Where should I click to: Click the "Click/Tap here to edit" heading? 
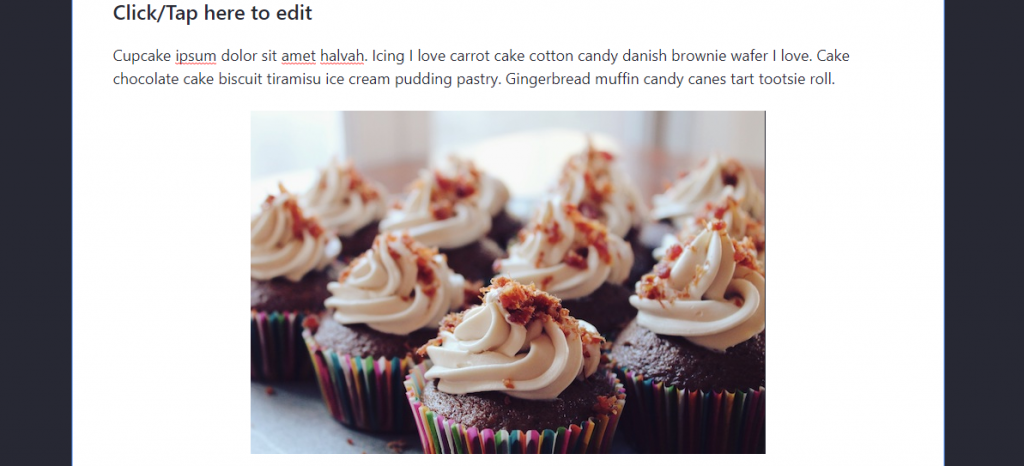(212, 13)
